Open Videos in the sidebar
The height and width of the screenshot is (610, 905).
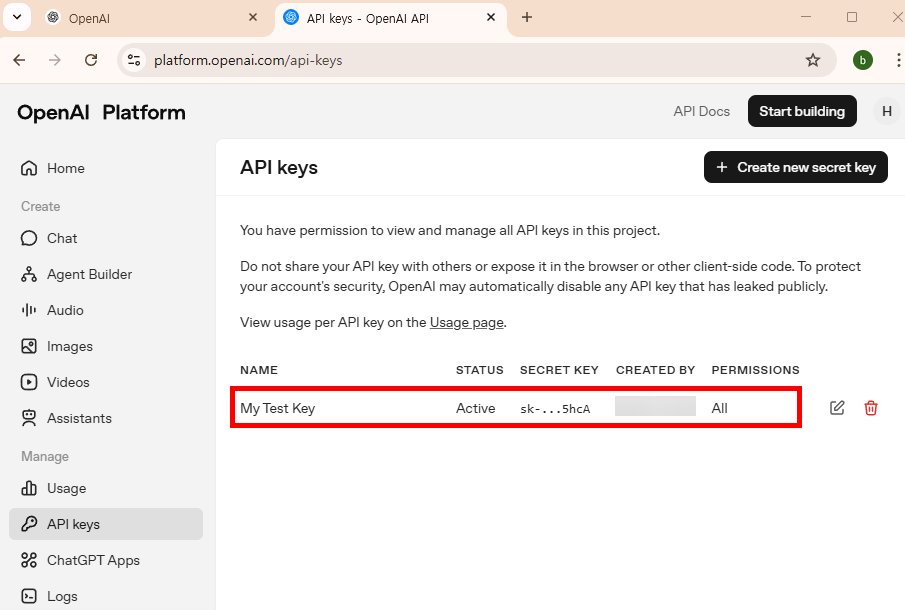[x=106, y=382]
